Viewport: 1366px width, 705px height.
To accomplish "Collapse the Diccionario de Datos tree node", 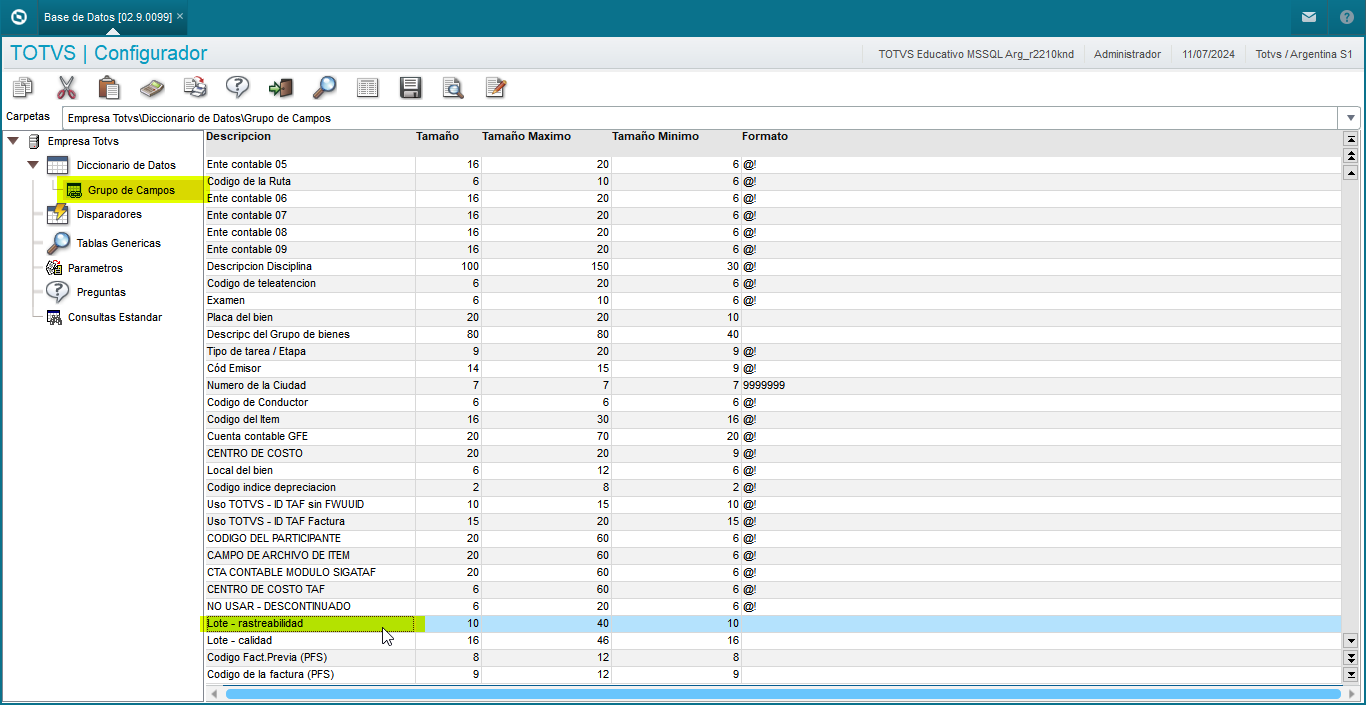I will (33, 165).
